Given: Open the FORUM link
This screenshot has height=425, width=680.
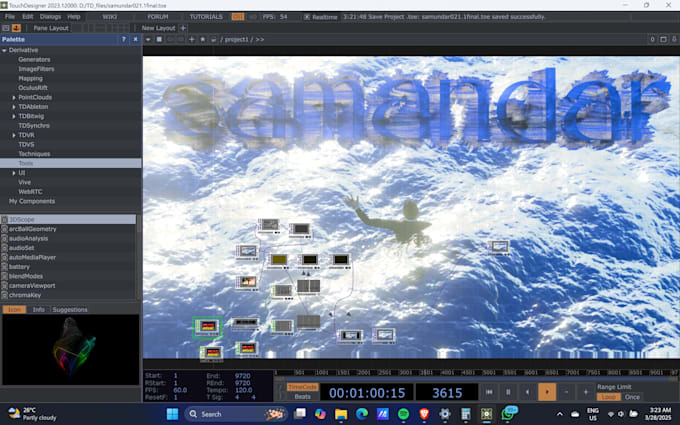Looking at the screenshot, I should [x=157, y=16].
